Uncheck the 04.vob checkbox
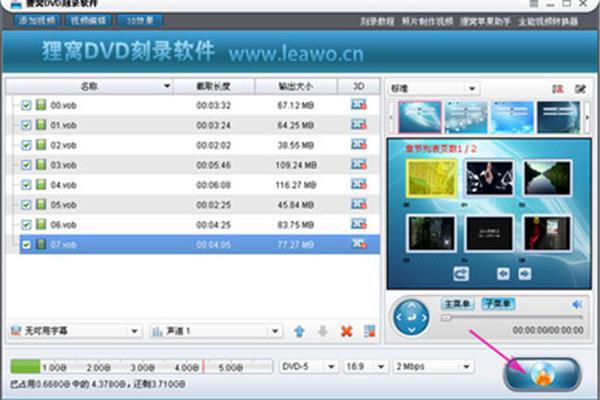Screen dimensions: 600x400 [26, 184]
